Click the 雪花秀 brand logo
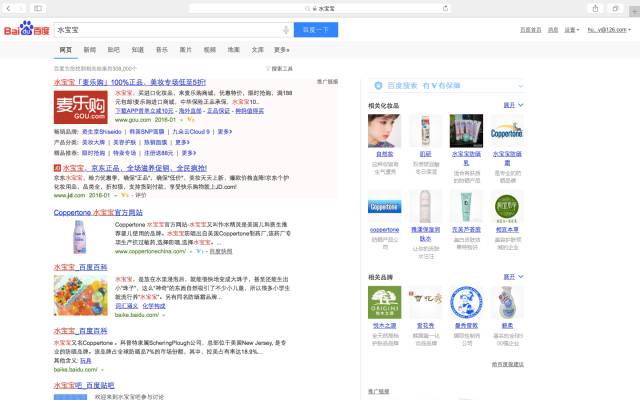The height and width of the screenshot is (400, 640). point(425,302)
